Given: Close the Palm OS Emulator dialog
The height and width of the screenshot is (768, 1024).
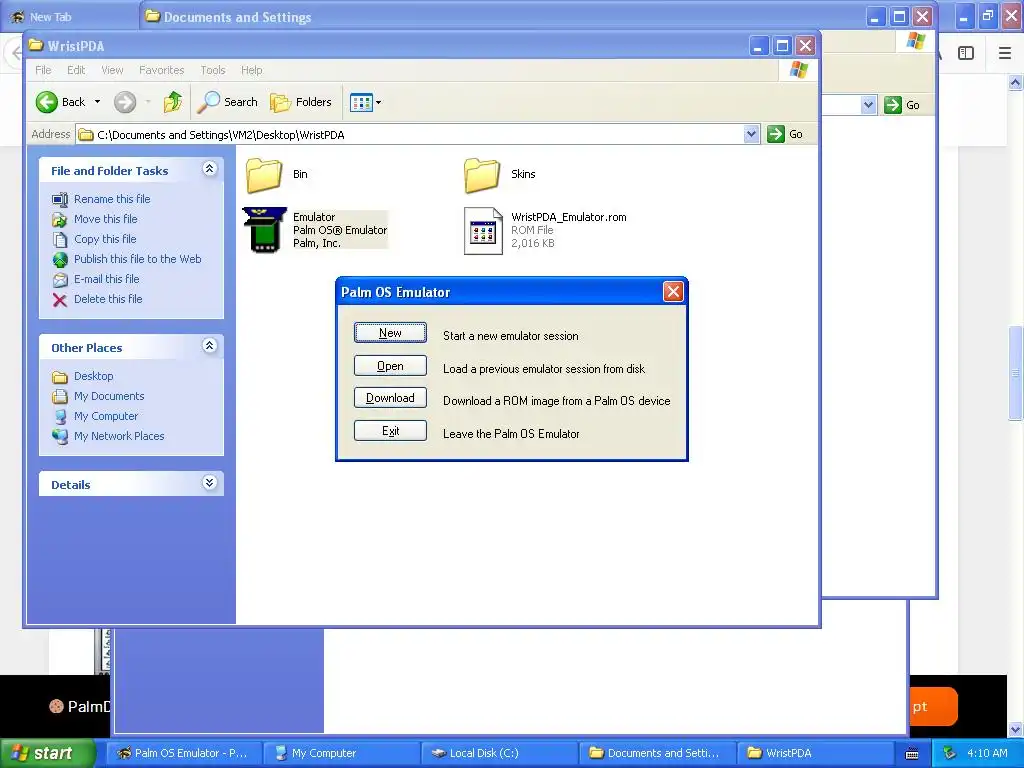Looking at the screenshot, I should click(673, 291).
